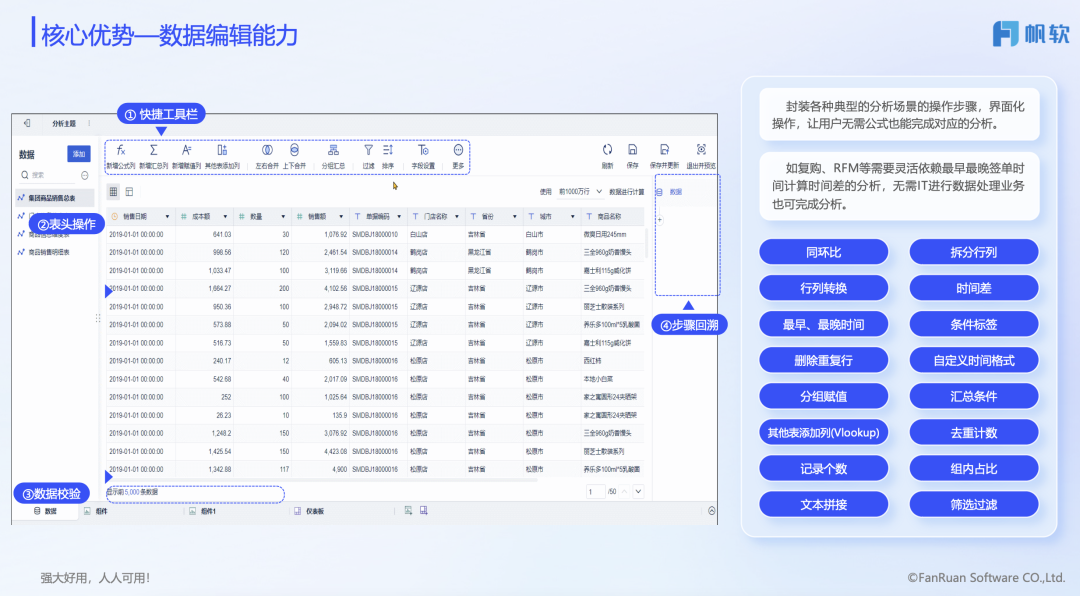1080x596 pixels.
Task: Click the 同环比 button
Action: pos(824,252)
